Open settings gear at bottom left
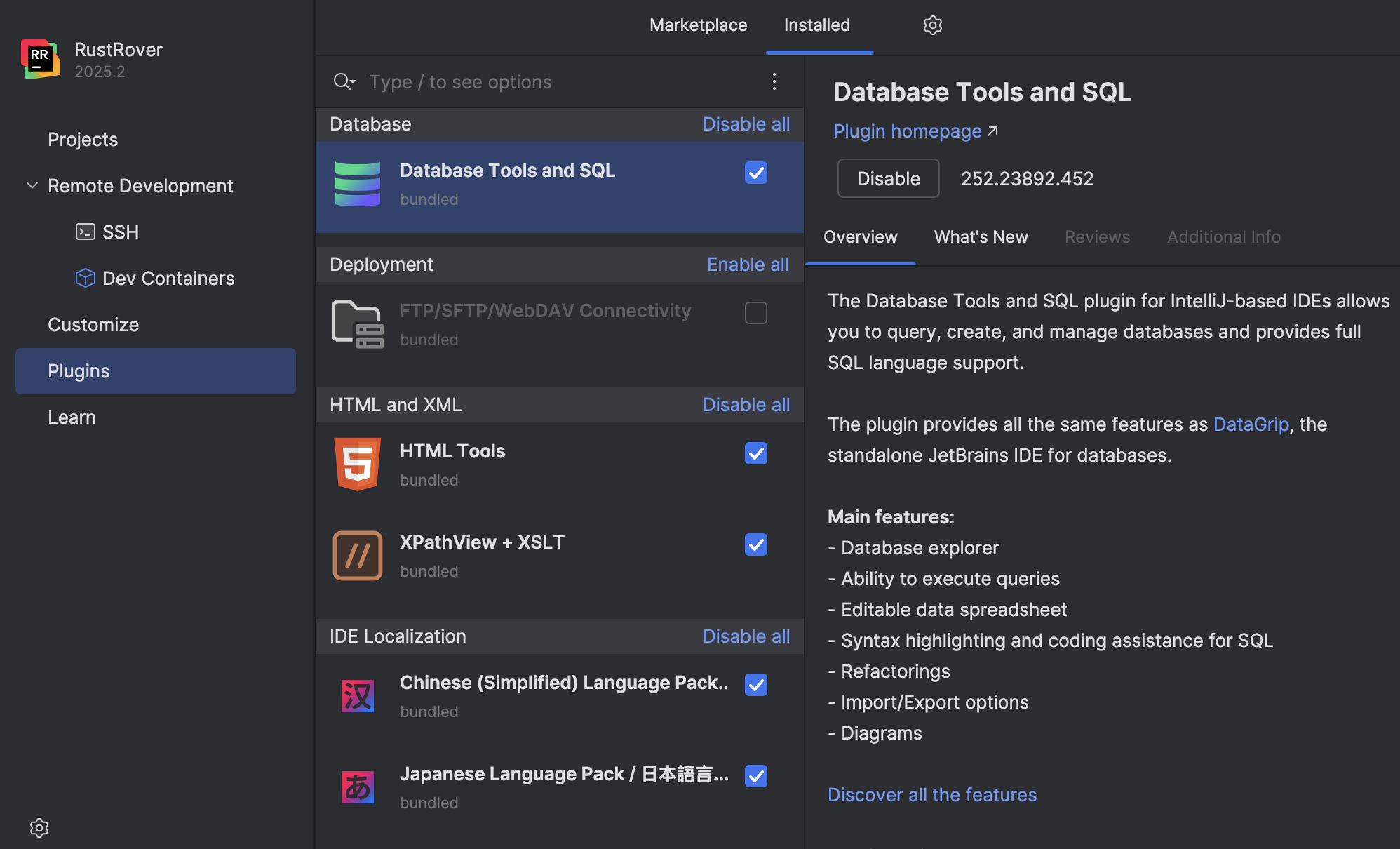 click(x=39, y=828)
